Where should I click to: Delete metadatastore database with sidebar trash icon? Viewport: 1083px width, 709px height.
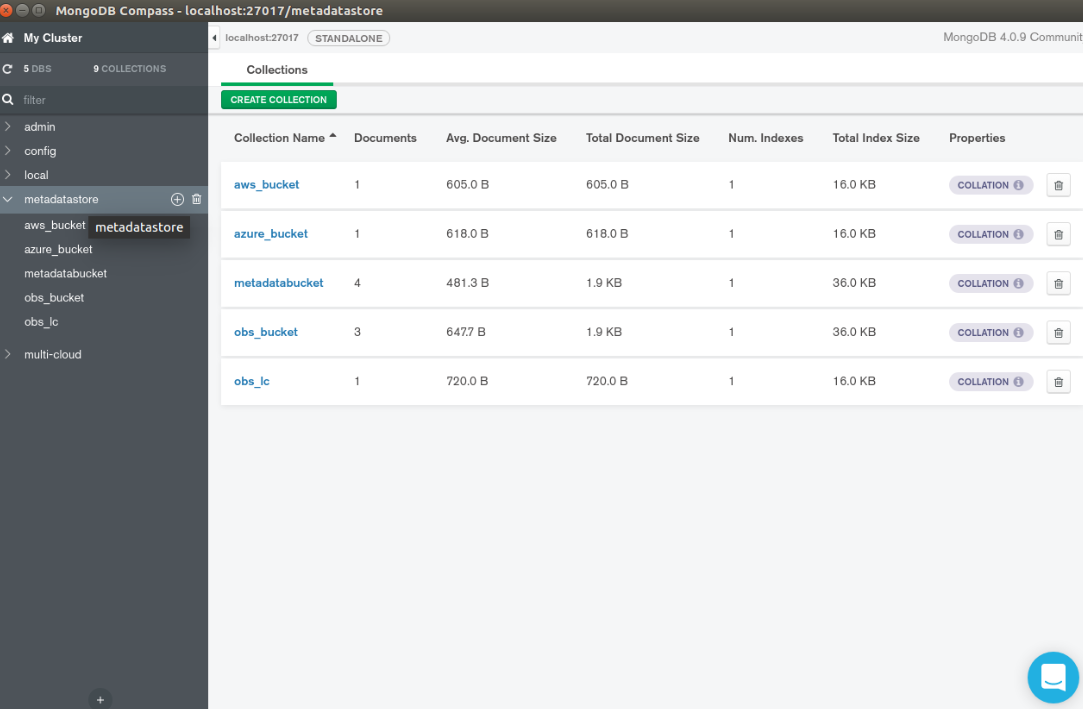click(197, 200)
